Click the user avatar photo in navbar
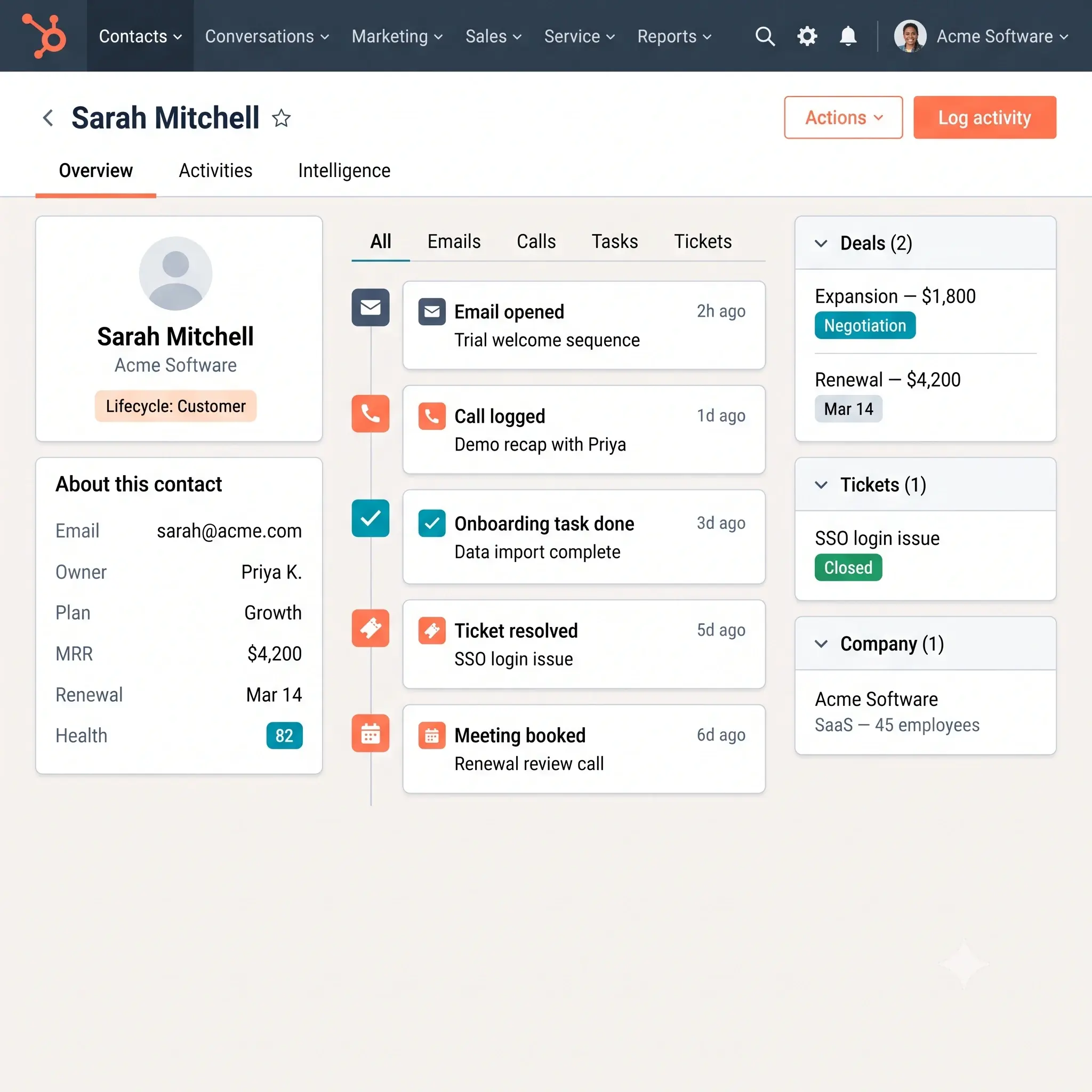Screen dimensions: 1092x1092 click(x=910, y=36)
